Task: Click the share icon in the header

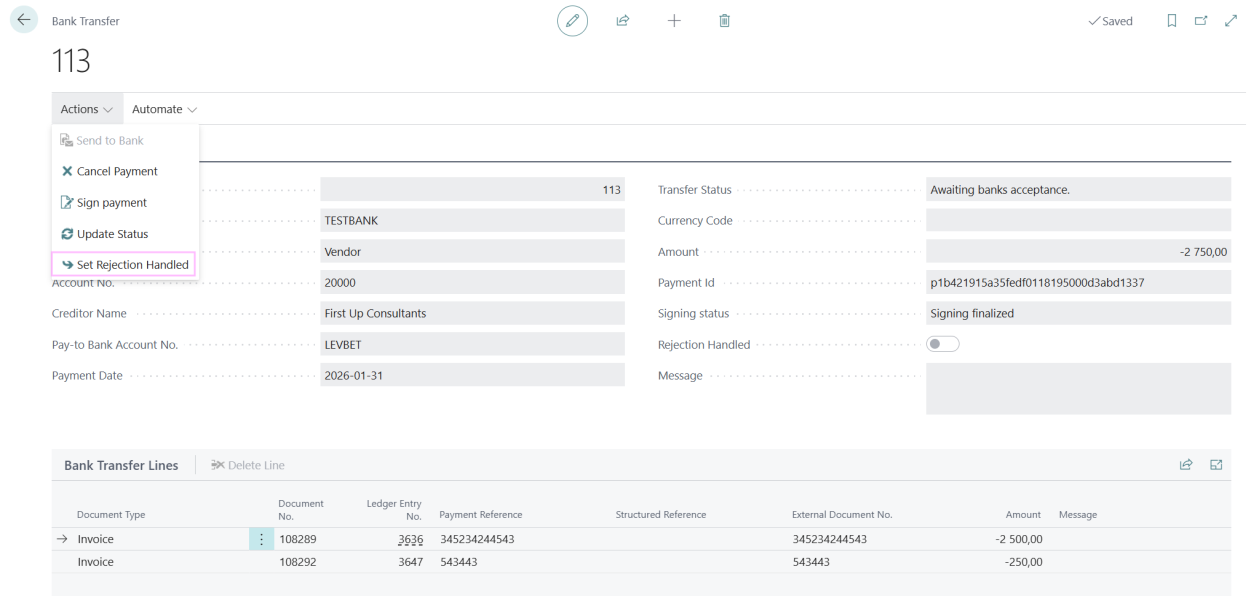Action: click(623, 21)
